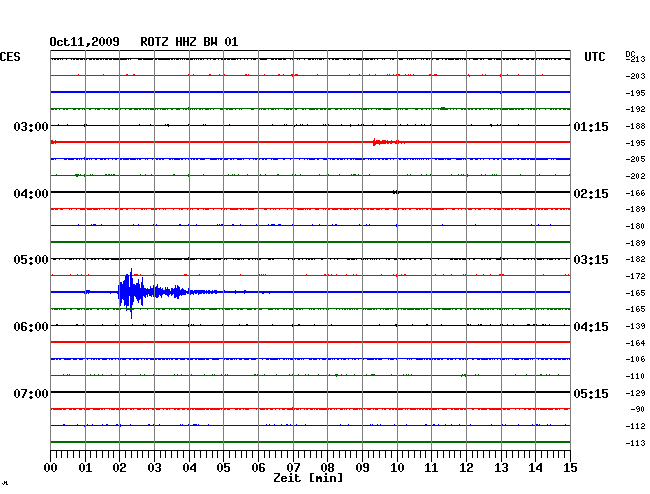Click the black blip on the 04:00 trace
This screenshot has height=494, width=650.
[395, 192]
